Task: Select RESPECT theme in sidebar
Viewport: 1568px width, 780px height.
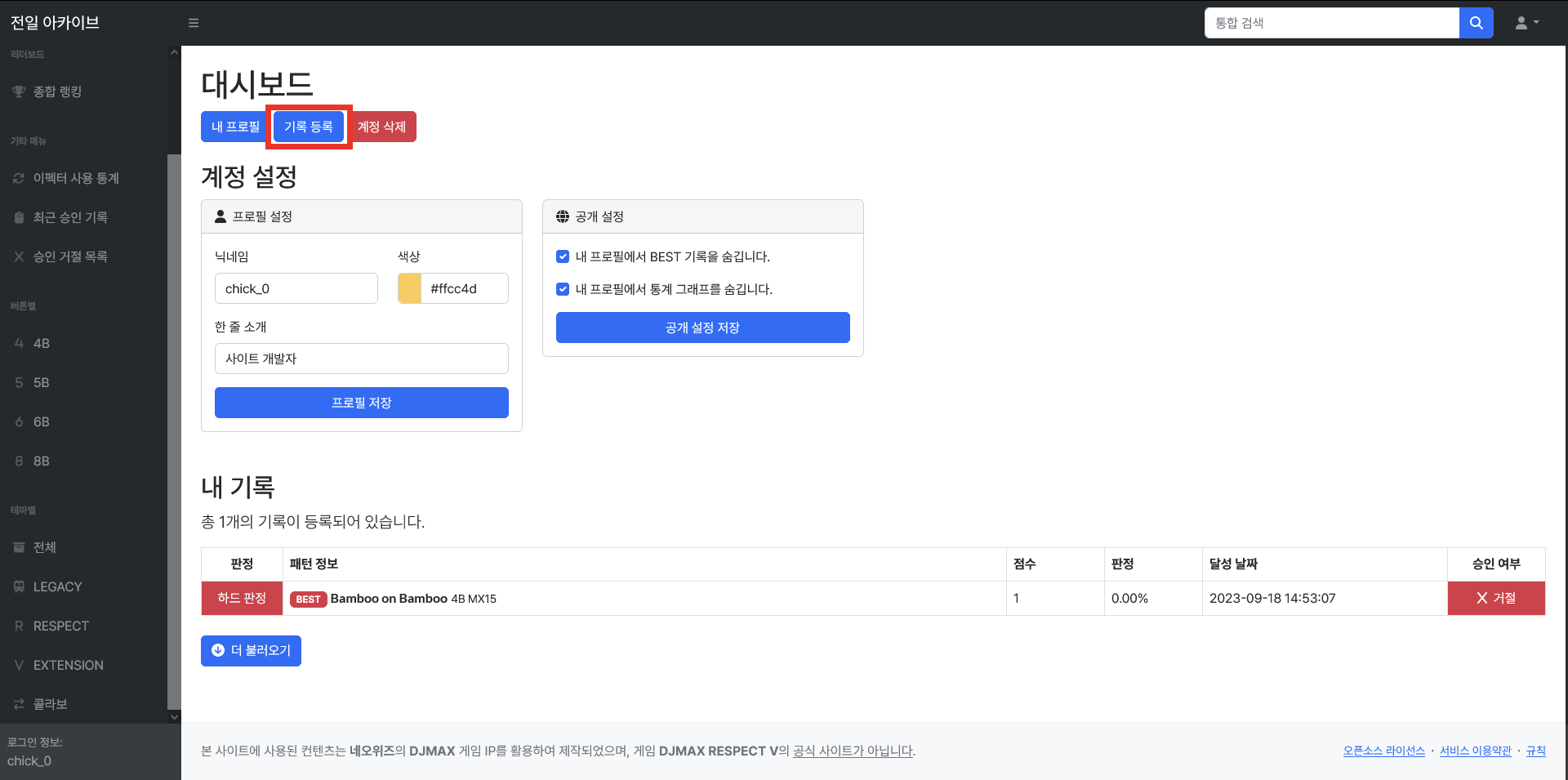Action: pos(60,626)
